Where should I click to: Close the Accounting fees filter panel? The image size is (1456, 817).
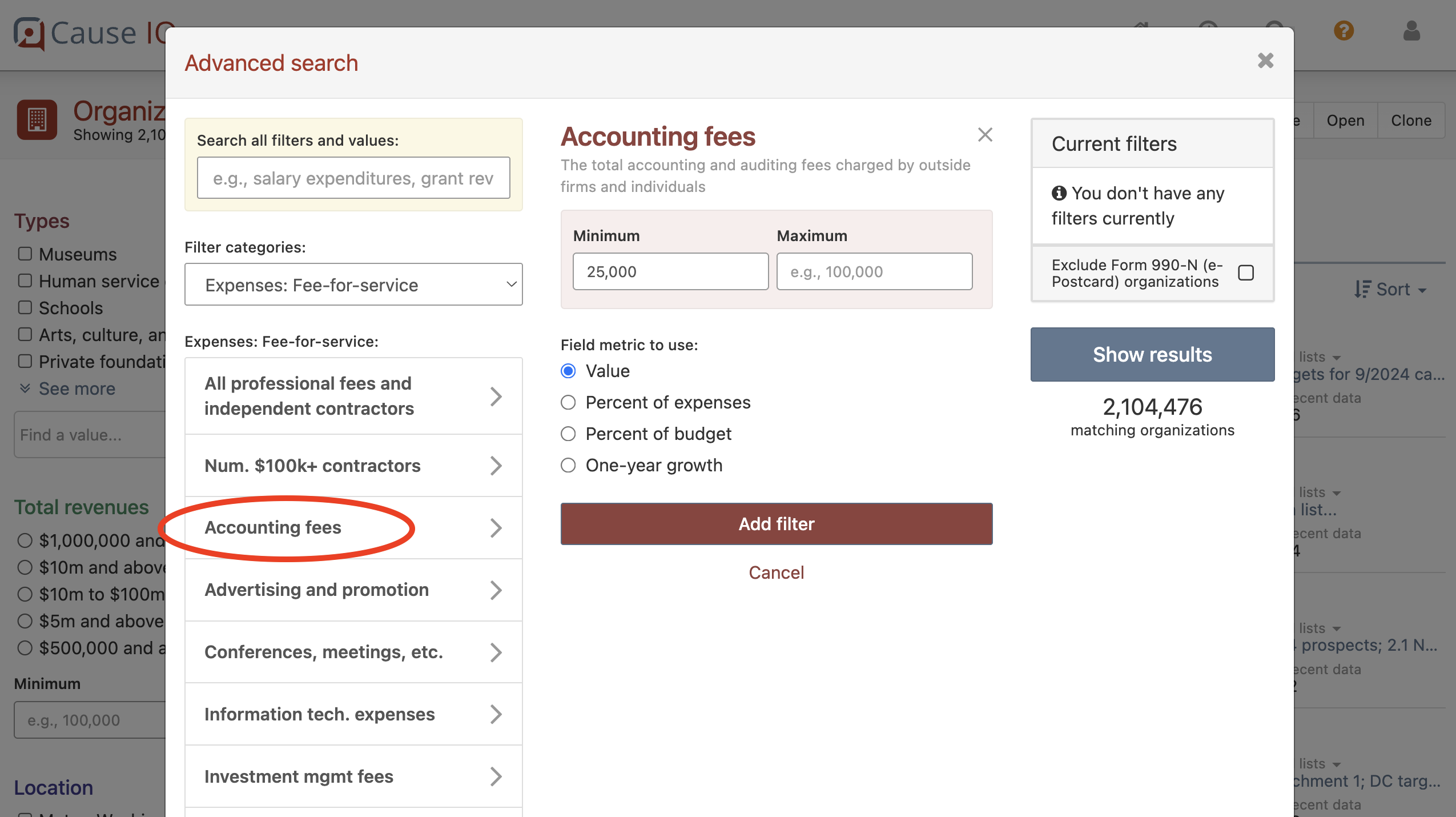pyautogui.click(x=984, y=135)
